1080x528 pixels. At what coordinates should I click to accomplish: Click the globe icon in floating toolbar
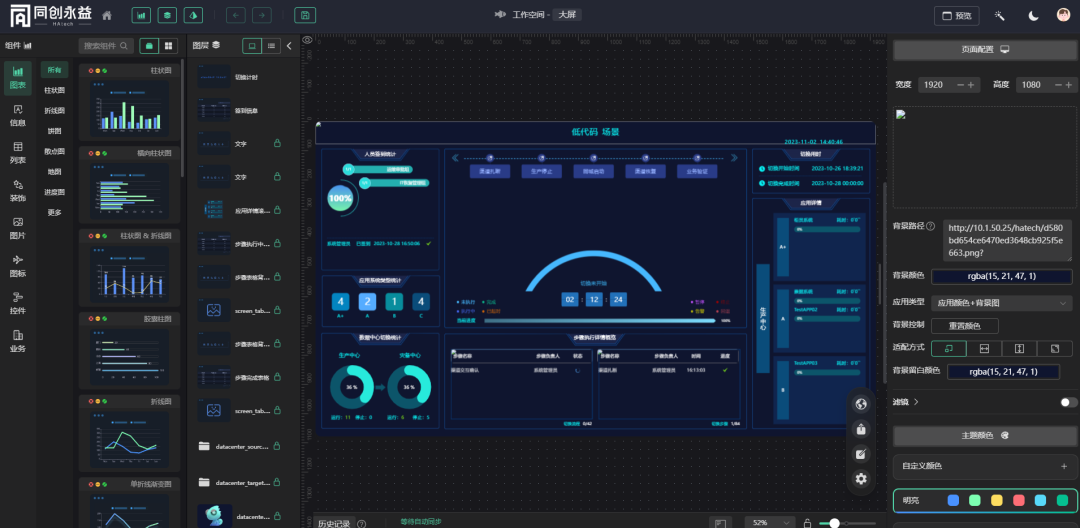tap(860, 404)
